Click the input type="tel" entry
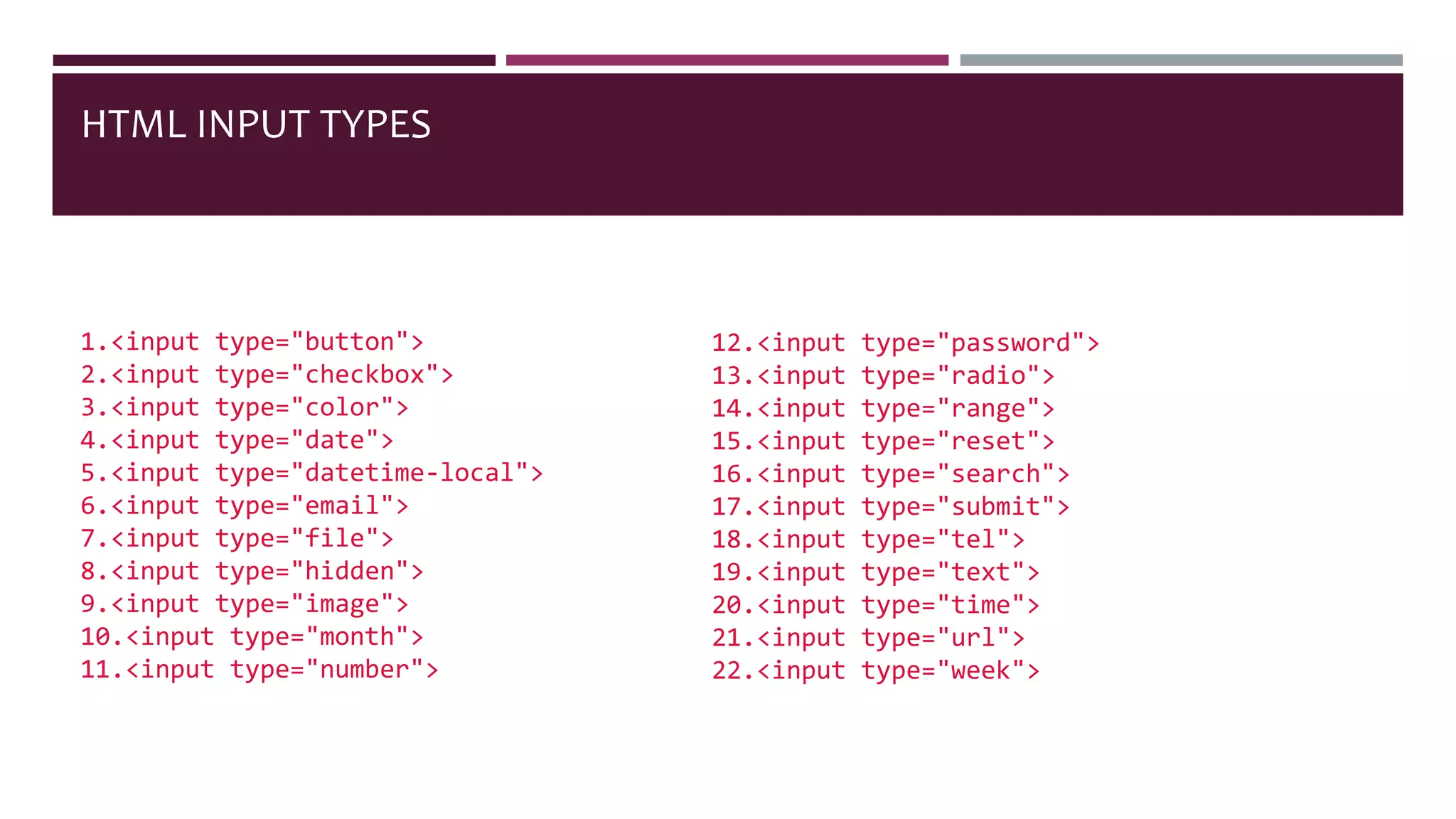 pyautogui.click(x=868, y=540)
